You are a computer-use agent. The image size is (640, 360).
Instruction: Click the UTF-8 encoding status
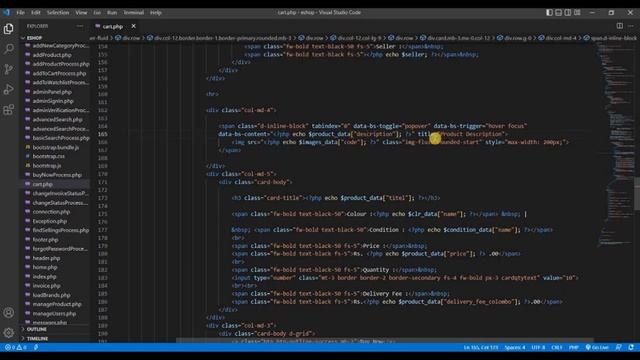coord(538,348)
